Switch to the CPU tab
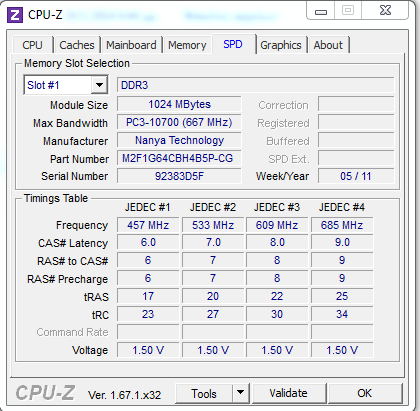The height and width of the screenshot is (411, 420). pyautogui.click(x=32, y=45)
